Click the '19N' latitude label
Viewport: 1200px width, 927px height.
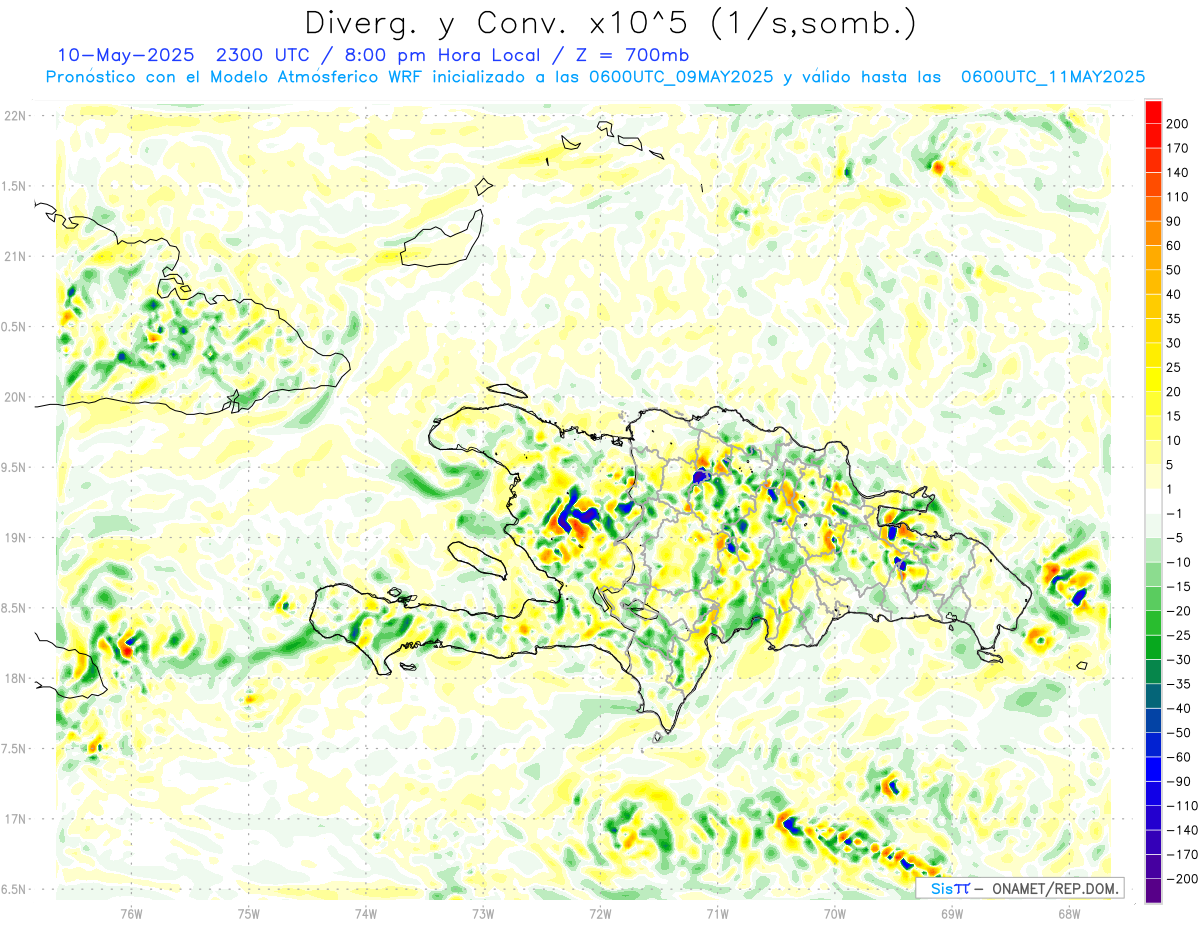pyautogui.click(x=16, y=537)
